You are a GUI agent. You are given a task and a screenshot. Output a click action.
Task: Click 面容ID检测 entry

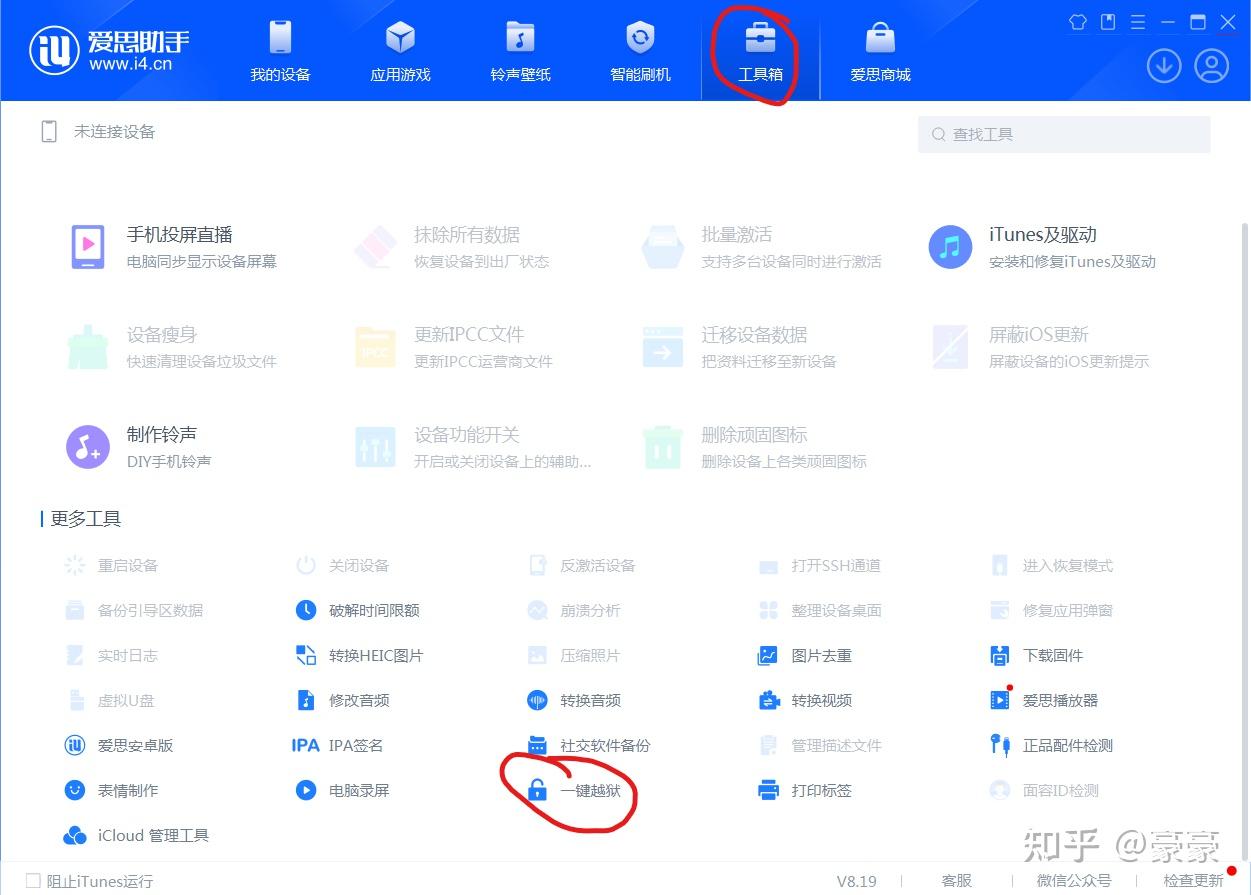pos(1044,790)
